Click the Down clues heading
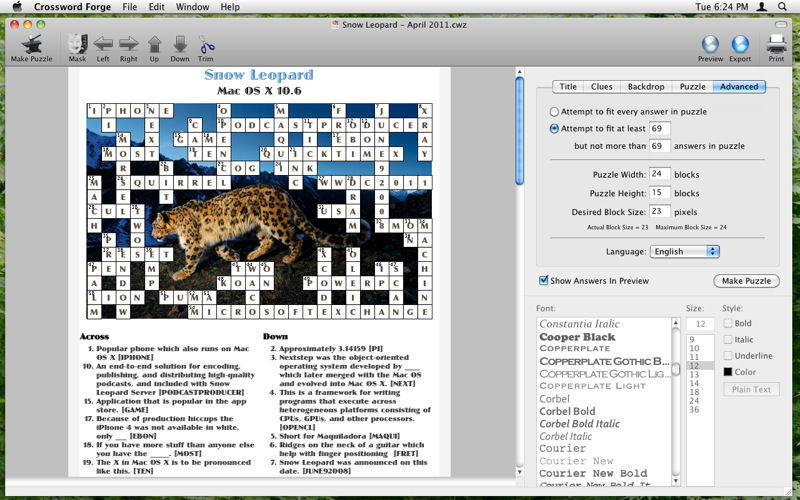Viewport: 800px width, 500px height. click(x=276, y=336)
